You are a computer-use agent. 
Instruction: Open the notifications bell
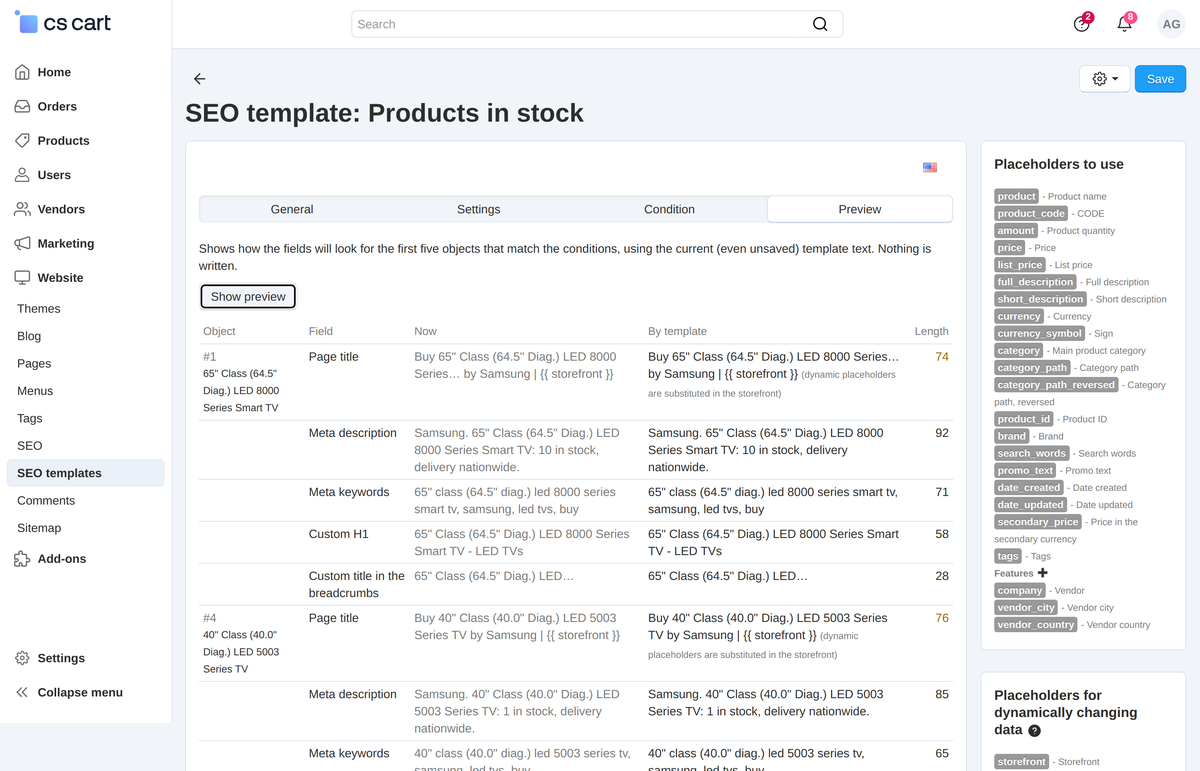click(x=1125, y=24)
